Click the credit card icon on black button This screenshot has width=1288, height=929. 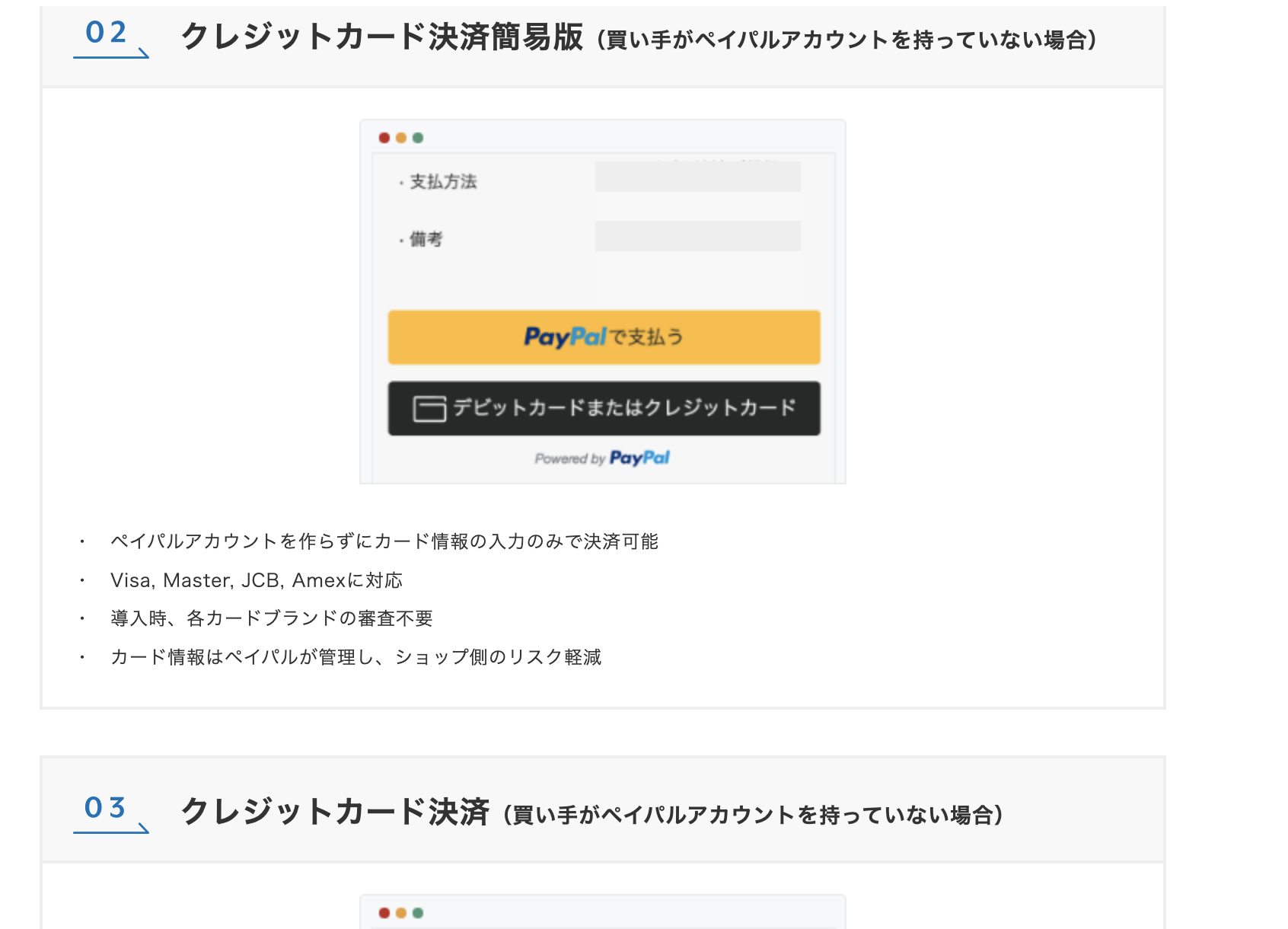point(429,409)
